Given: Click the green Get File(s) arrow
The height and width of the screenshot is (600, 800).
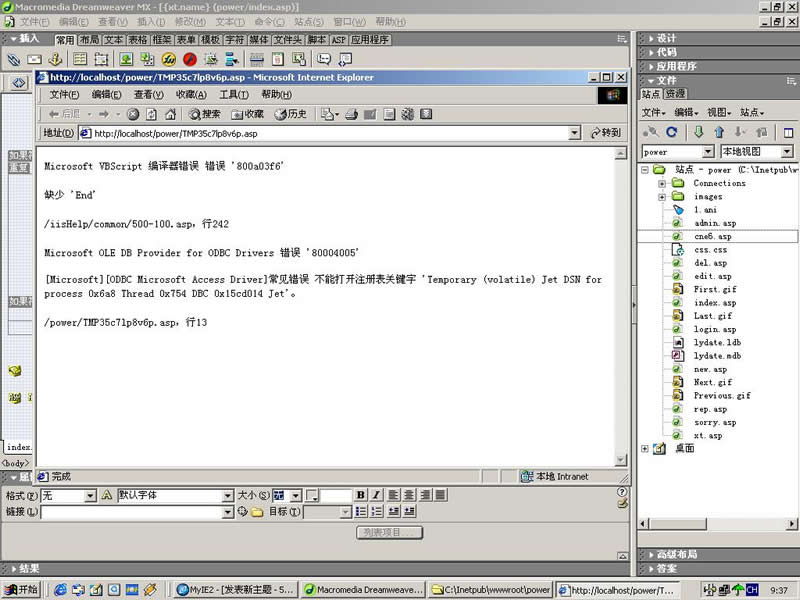Looking at the screenshot, I should coord(698,132).
